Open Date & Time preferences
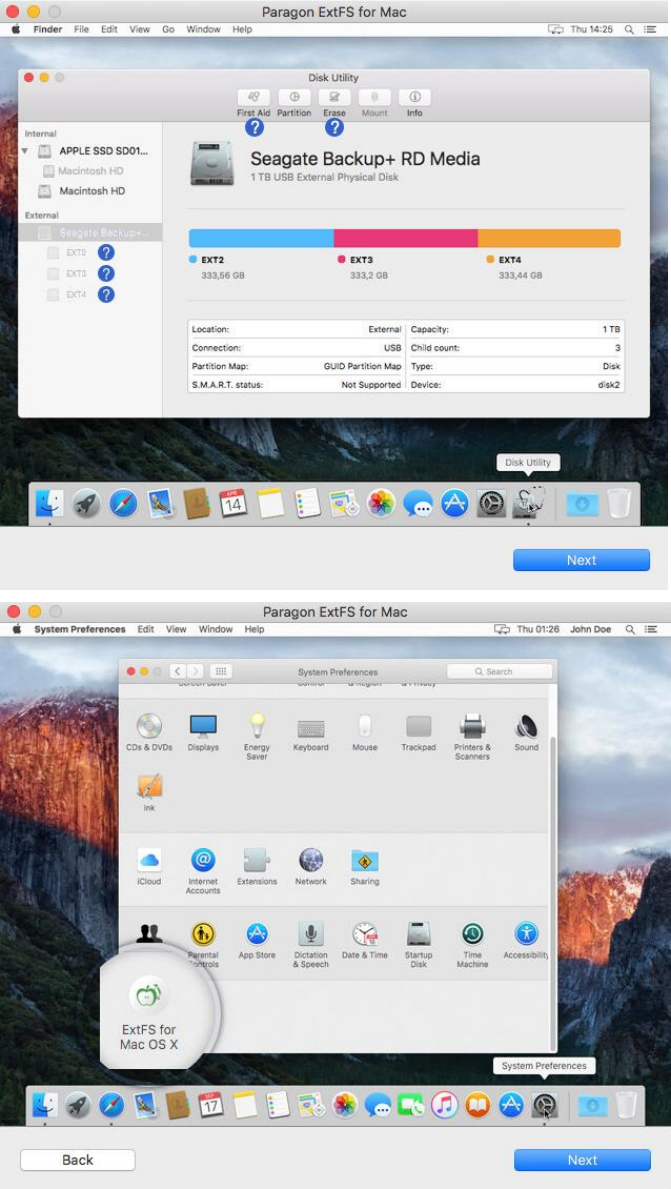The height and width of the screenshot is (1189, 671). coord(365,933)
